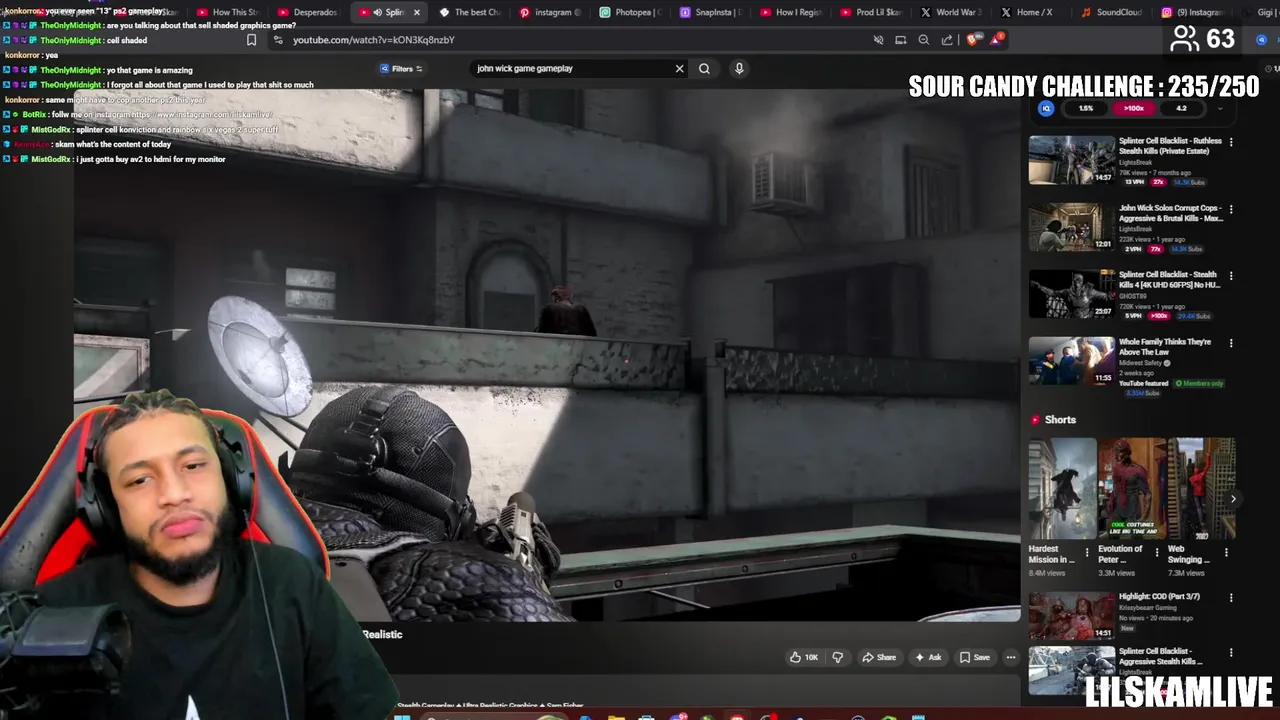Open menu for John Wick Solos video
Image resolution: width=1280 pixels, height=720 pixels.
(x=1231, y=209)
